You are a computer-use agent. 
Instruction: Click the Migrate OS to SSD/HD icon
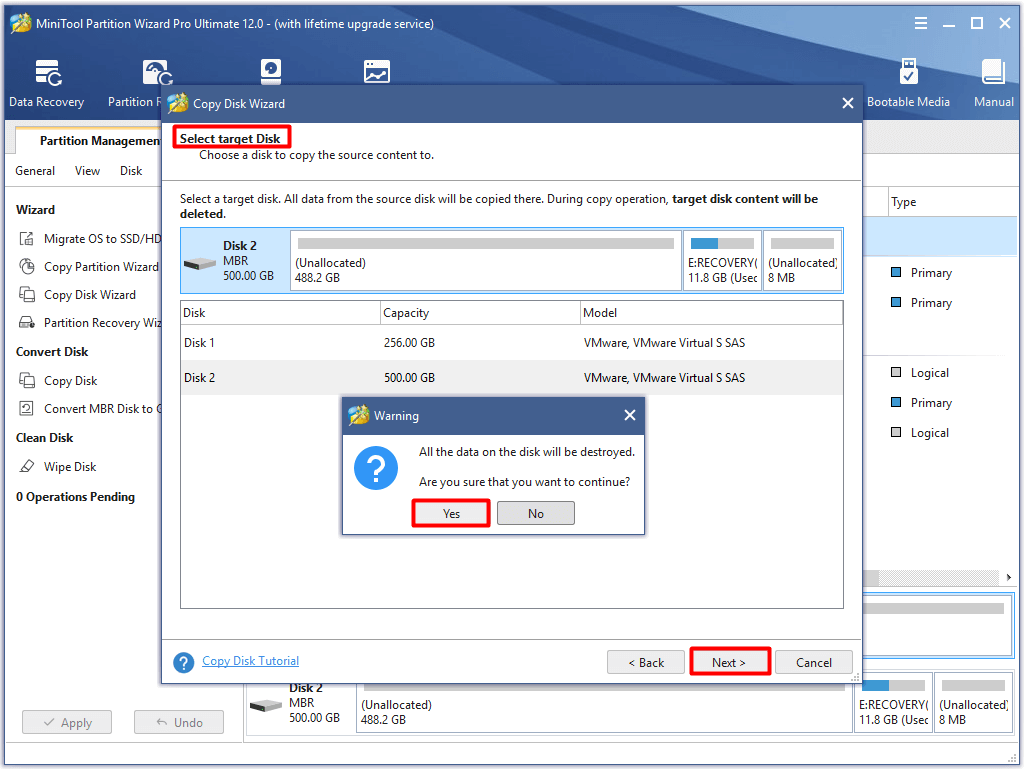[27, 238]
